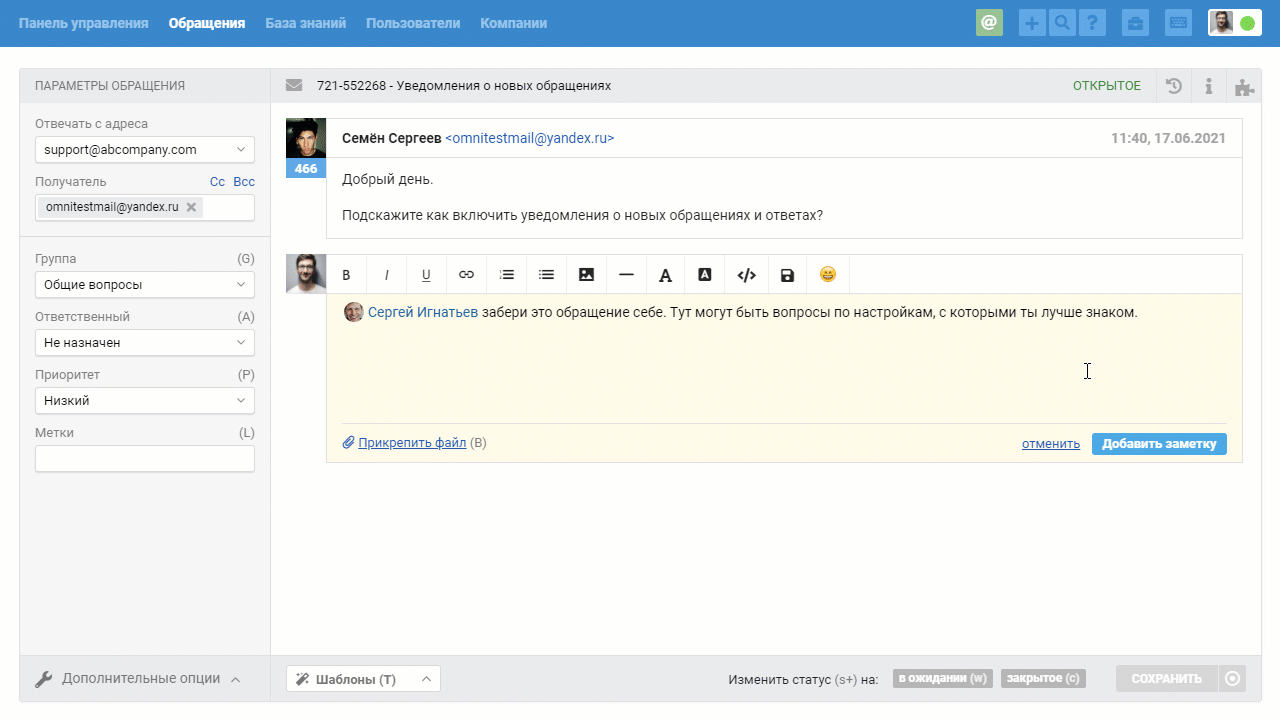This screenshot has height=720, width=1280.
Task: Toggle bold formatting
Action: coord(347,275)
